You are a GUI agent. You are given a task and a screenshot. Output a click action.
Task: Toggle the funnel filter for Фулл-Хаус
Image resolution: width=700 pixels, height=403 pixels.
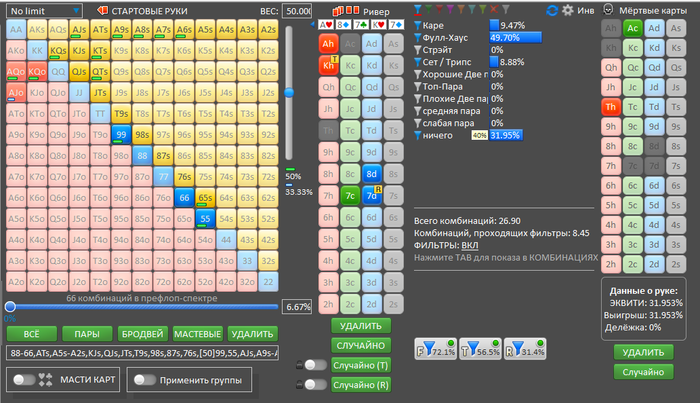(418, 38)
